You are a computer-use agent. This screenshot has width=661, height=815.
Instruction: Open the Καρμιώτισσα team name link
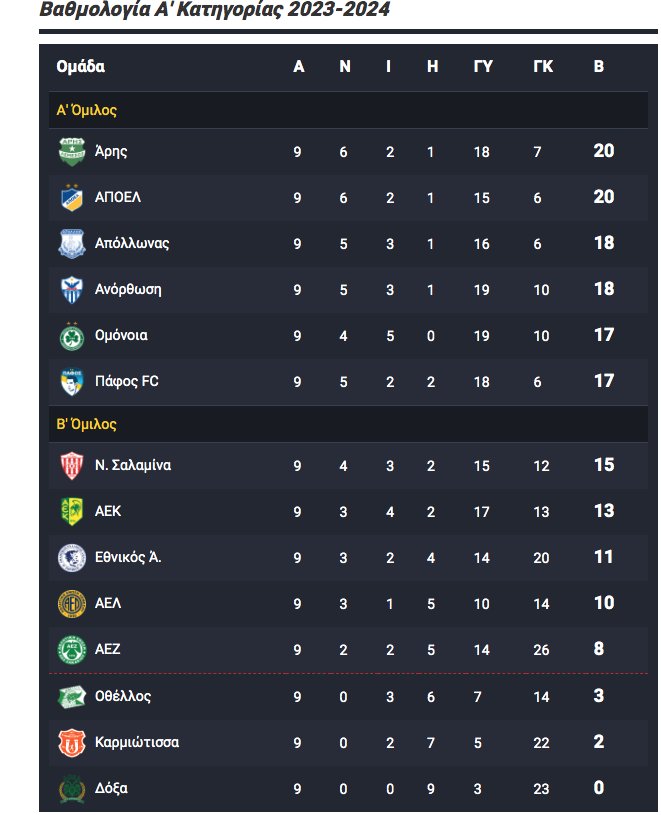tap(137, 742)
